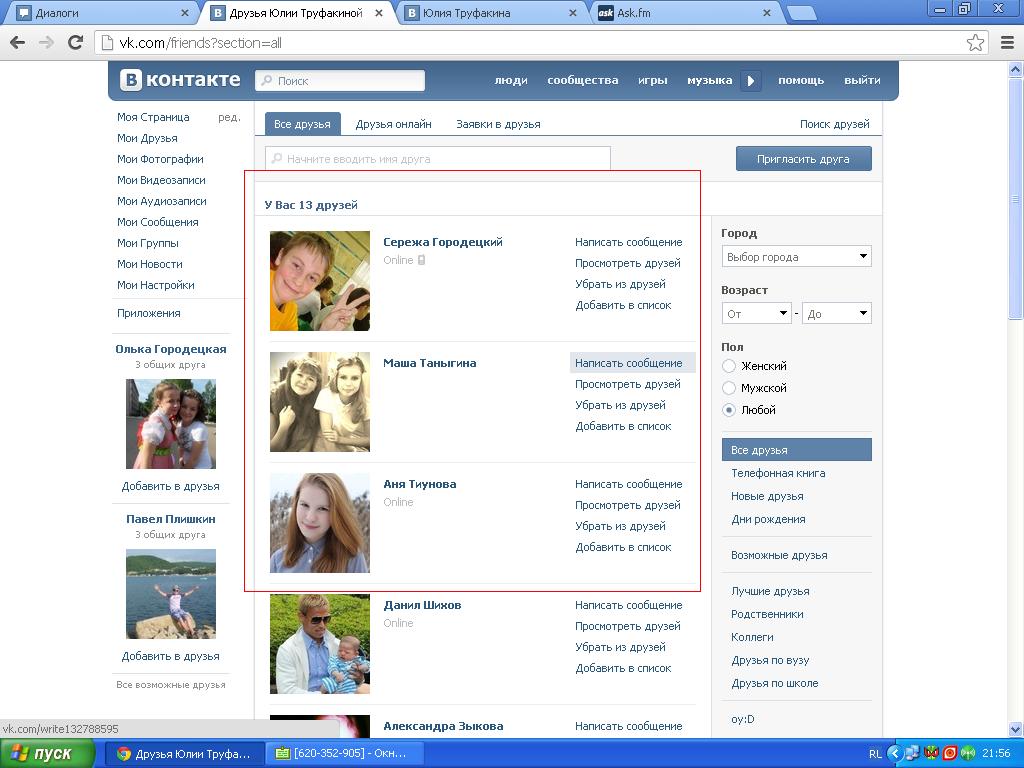This screenshot has width=1024, height=768.
Task: Click the RL language indicator
Action: (x=875, y=754)
